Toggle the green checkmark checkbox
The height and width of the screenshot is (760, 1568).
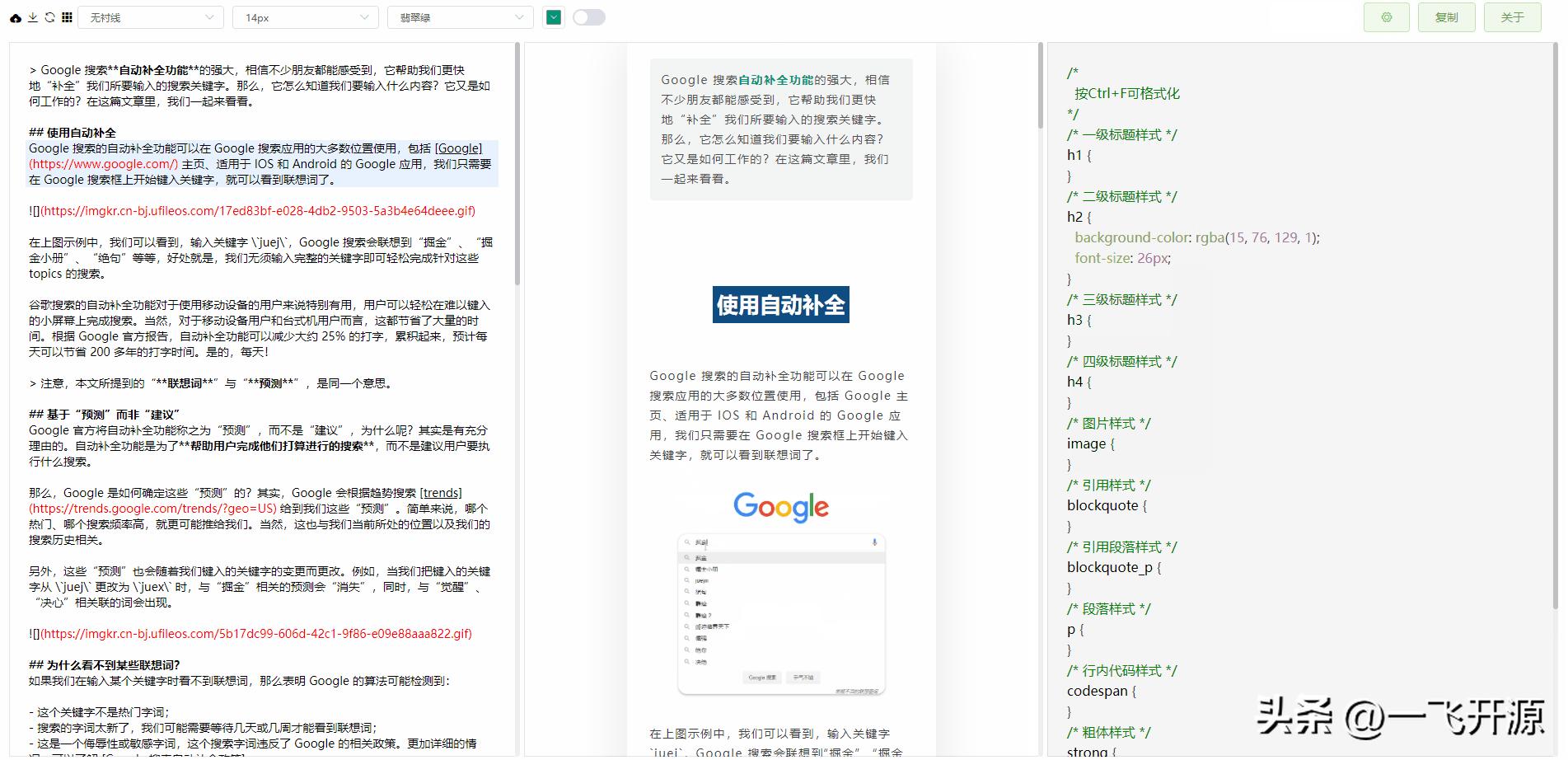[x=554, y=16]
